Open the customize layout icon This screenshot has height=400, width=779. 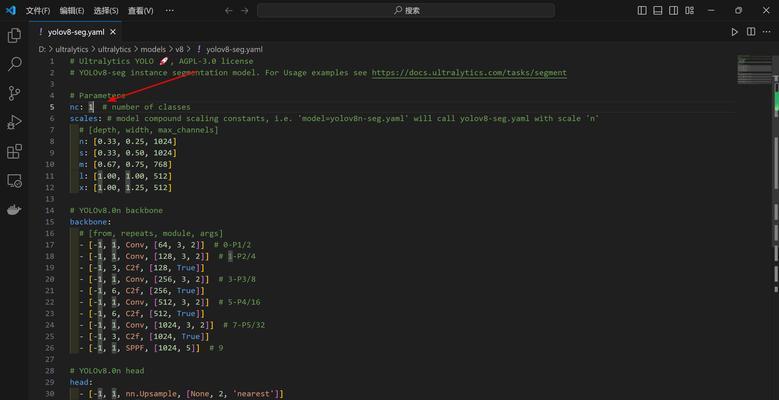(x=689, y=10)
